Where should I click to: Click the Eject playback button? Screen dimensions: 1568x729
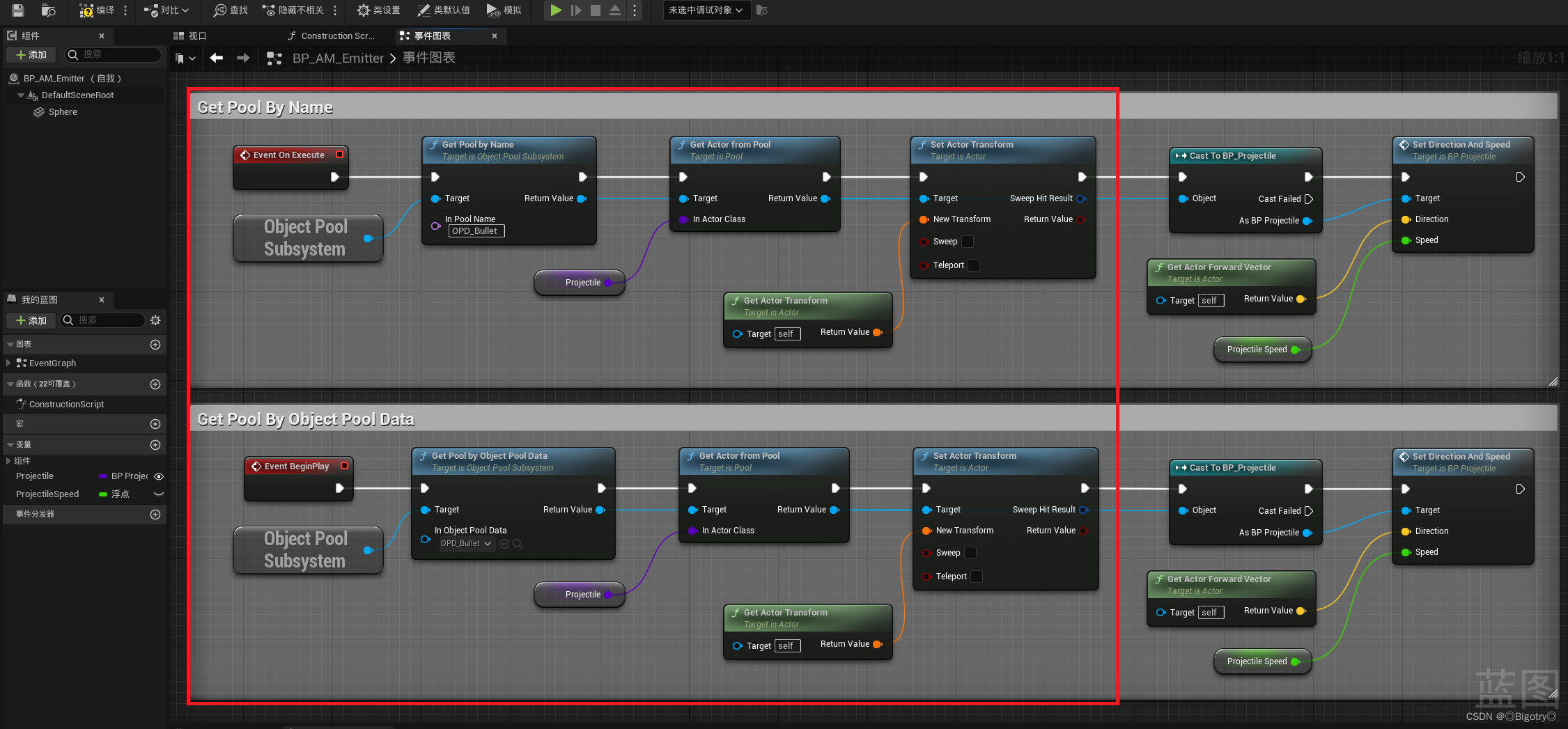[615, 10]
